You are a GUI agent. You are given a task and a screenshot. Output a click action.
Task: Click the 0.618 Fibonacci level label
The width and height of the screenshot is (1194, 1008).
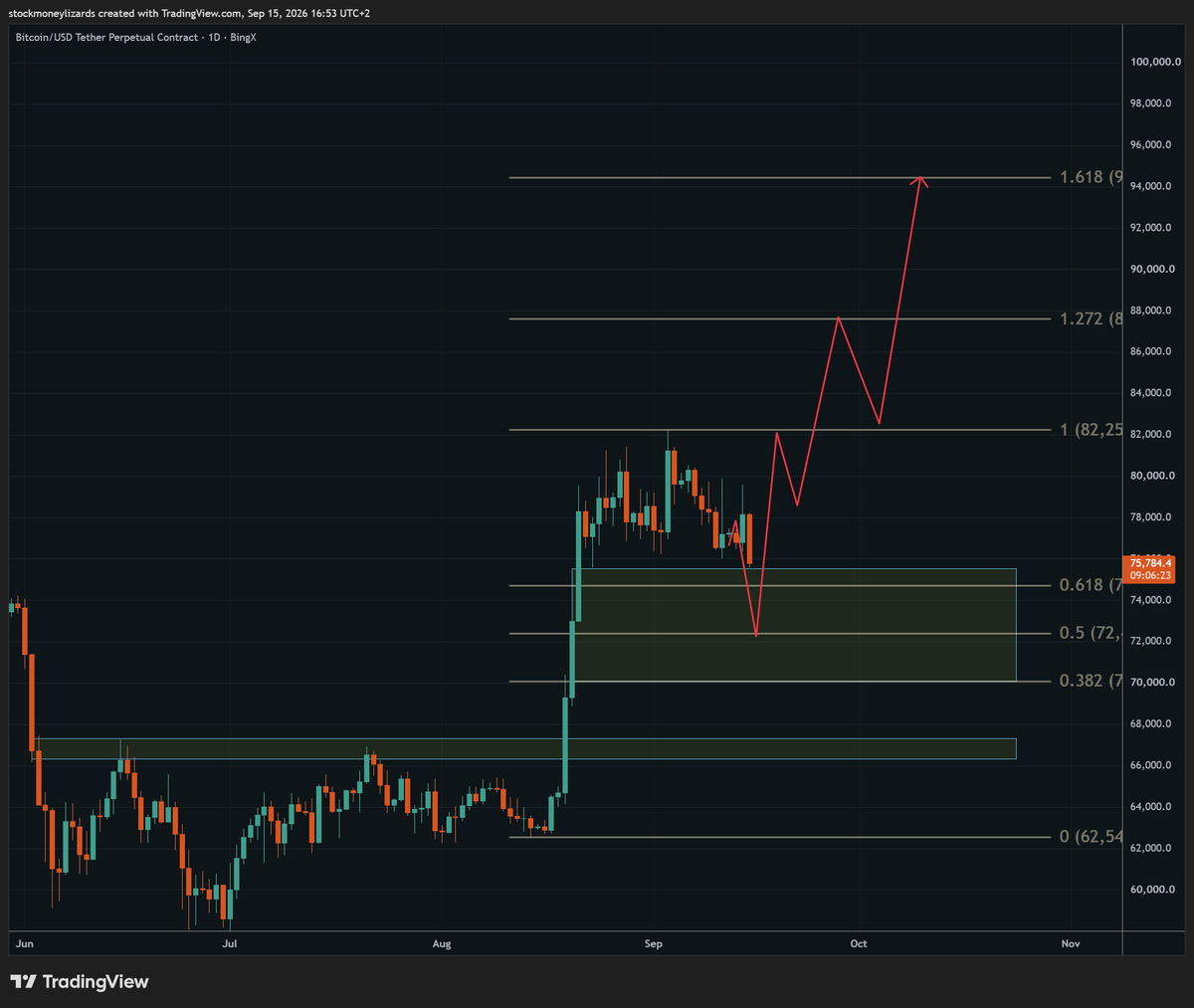click(x=1092, y=585)
